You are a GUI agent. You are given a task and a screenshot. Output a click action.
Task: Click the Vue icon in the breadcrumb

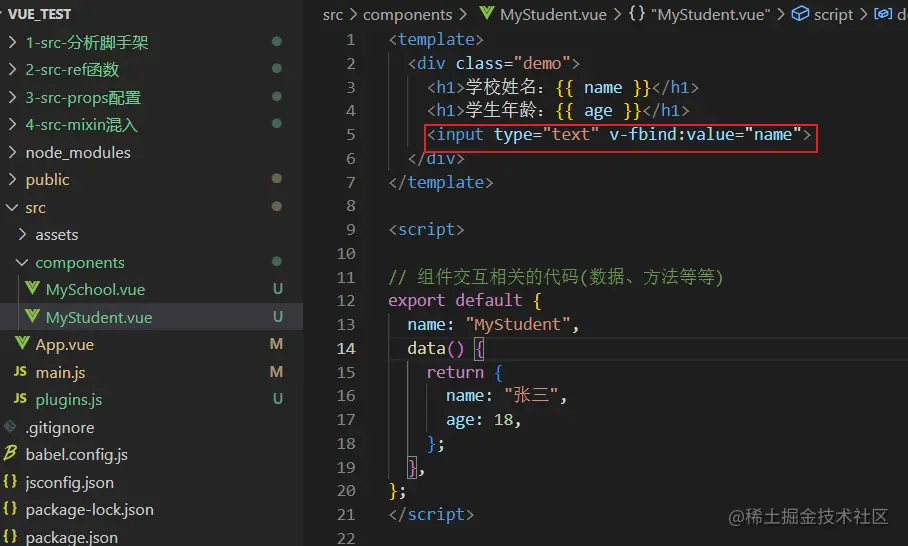pos(487,13)
